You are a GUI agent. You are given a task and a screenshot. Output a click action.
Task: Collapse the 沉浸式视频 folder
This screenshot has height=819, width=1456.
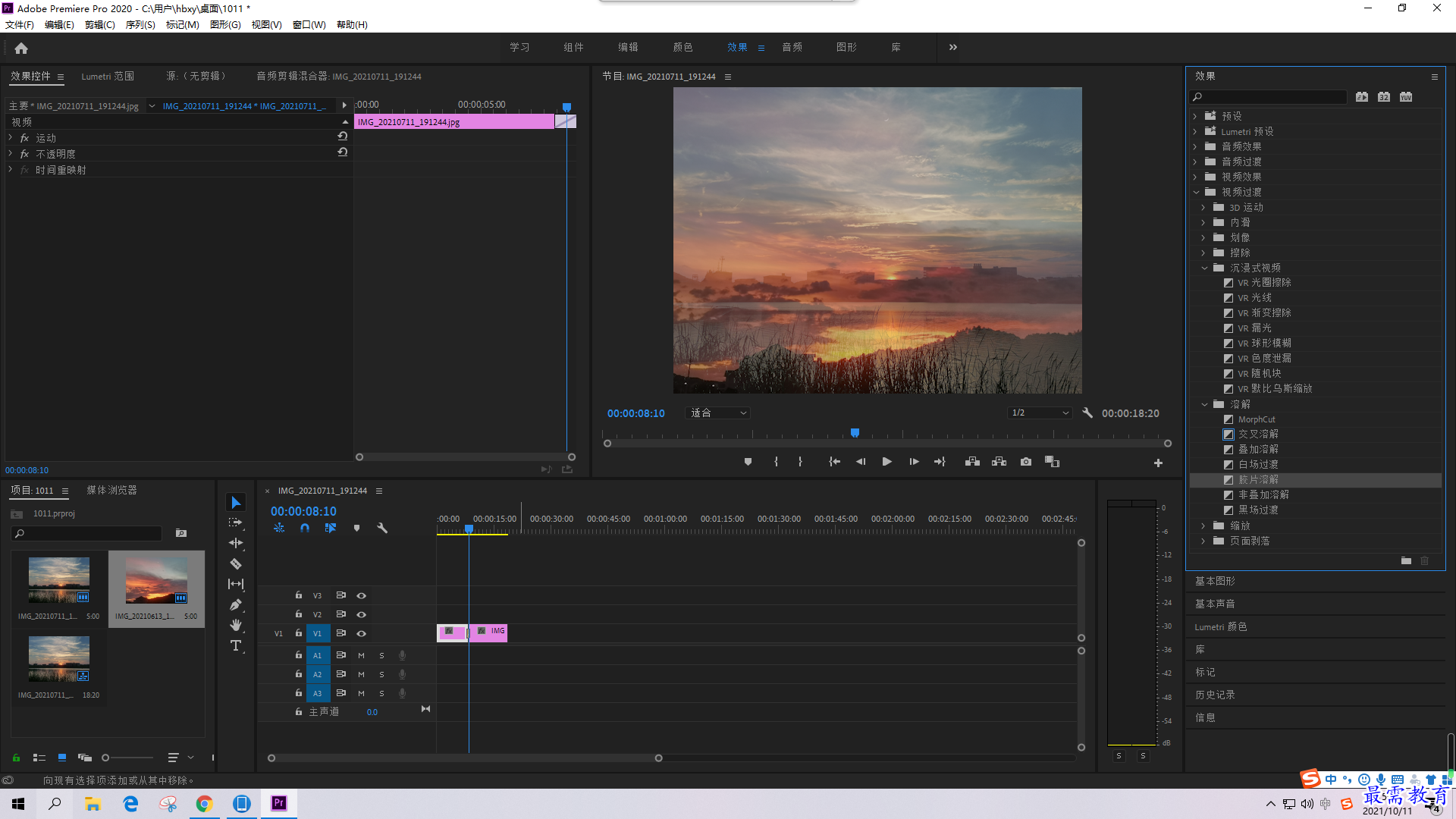pyautogui.click(x=1204, y=268)
